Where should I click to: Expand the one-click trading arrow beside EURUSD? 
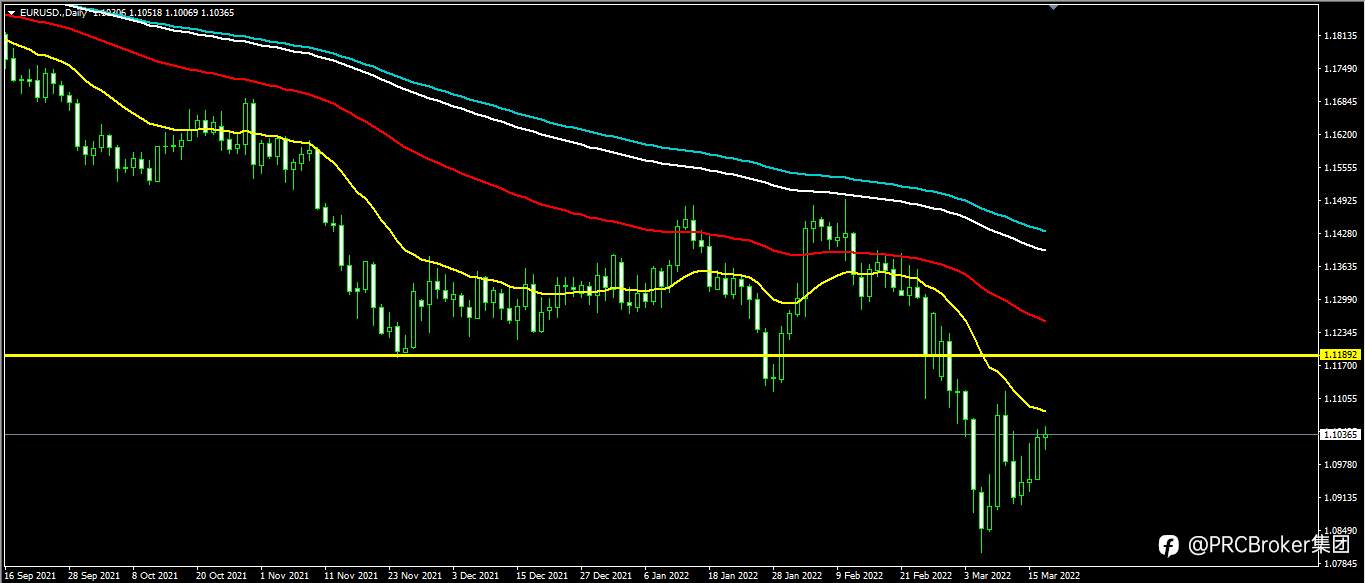pyautogui.click(x=11, y=12)
